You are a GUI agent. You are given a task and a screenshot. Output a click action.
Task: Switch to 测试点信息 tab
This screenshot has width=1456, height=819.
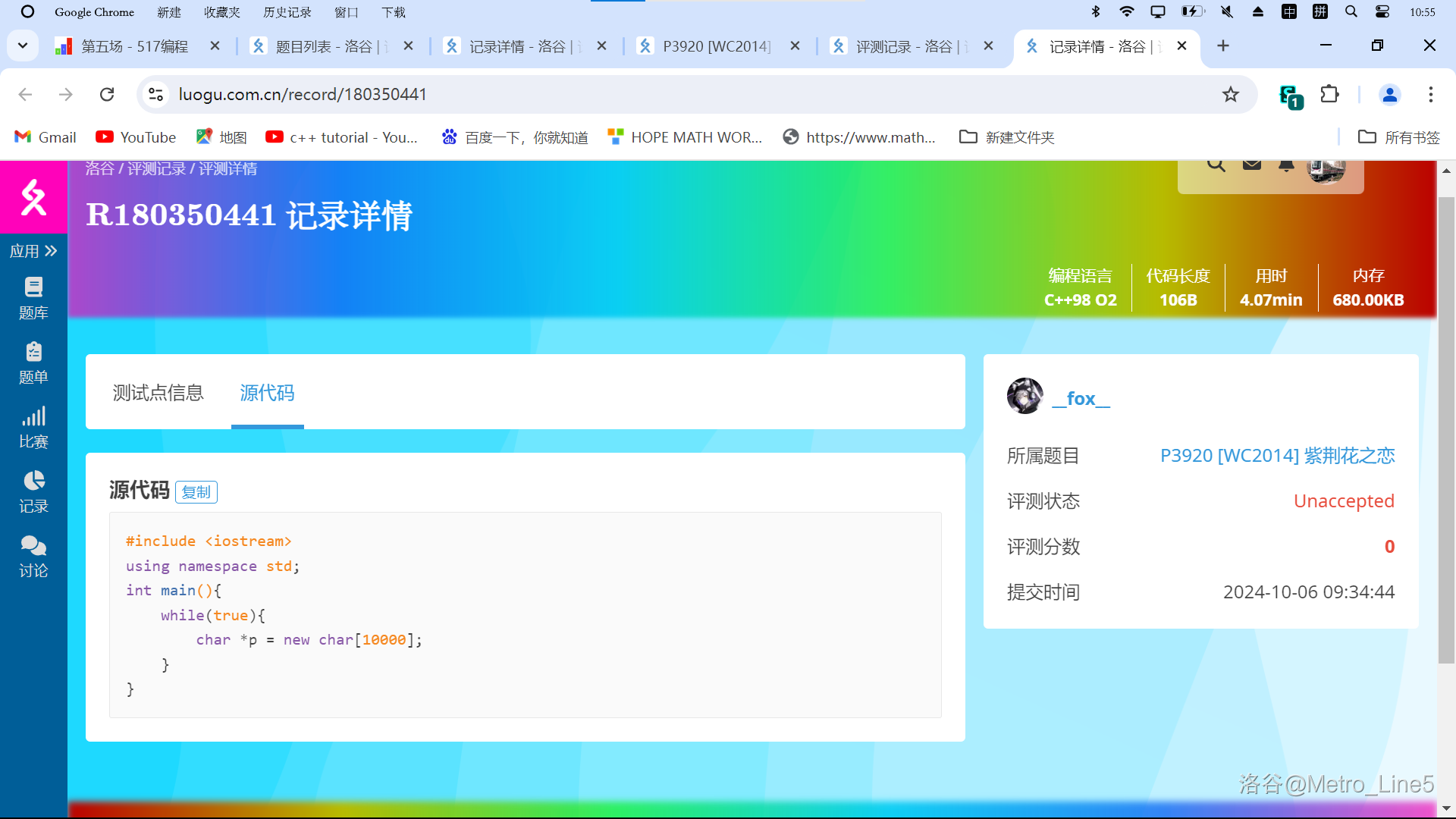[158, 393]
